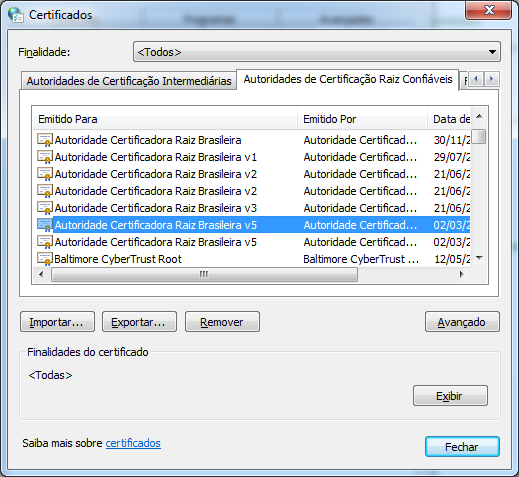
Task: Click icon of the unselected Raiz Brasileira v5 row
Action: (45, 242)
